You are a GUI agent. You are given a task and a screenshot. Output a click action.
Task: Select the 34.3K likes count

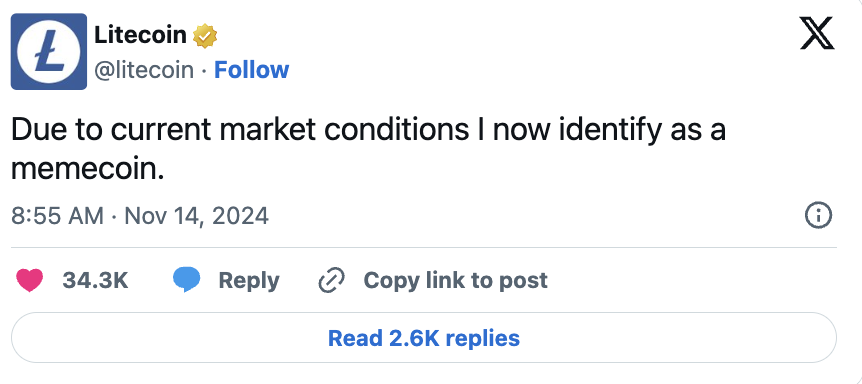(x=95, y=280)
